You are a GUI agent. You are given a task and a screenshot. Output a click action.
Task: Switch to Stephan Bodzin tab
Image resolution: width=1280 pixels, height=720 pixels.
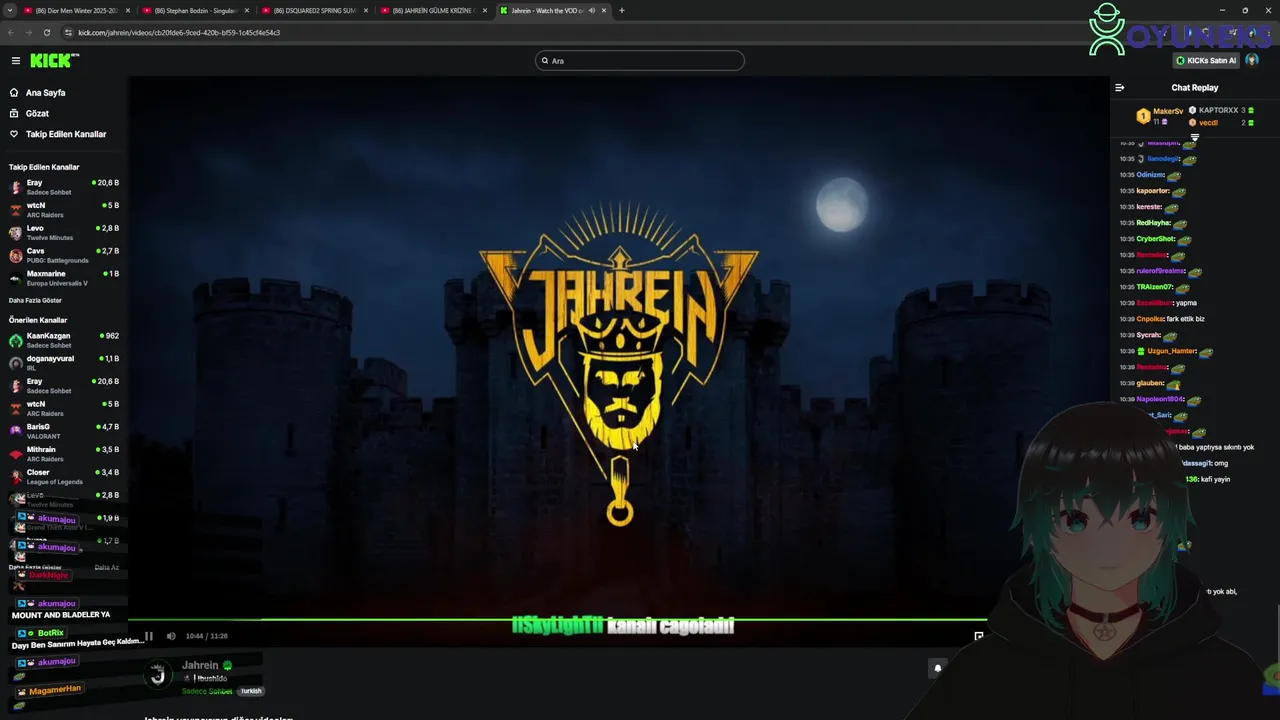[x=194, y=10]
